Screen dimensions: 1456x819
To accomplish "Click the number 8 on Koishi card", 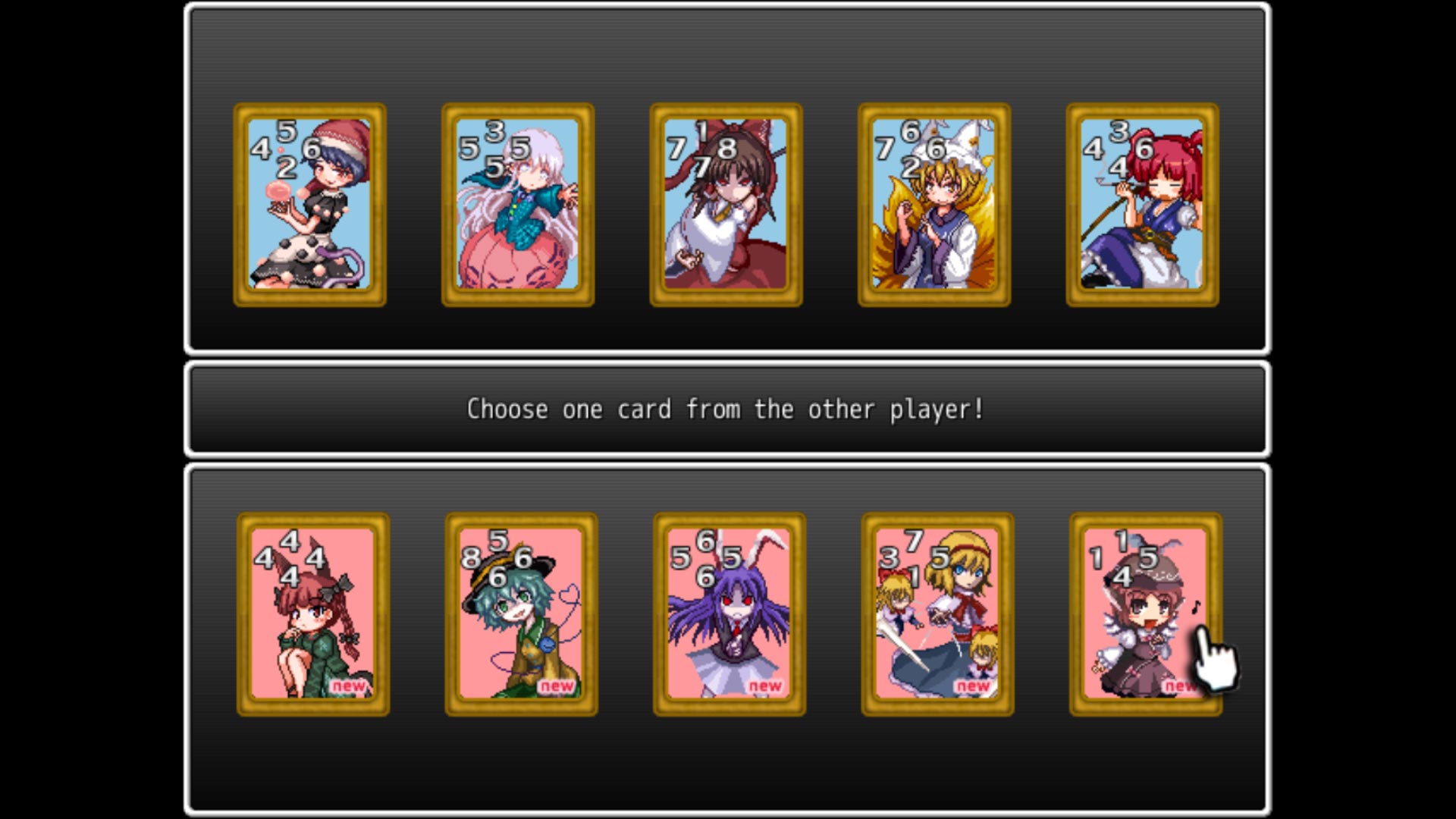I will click(470, 558).
